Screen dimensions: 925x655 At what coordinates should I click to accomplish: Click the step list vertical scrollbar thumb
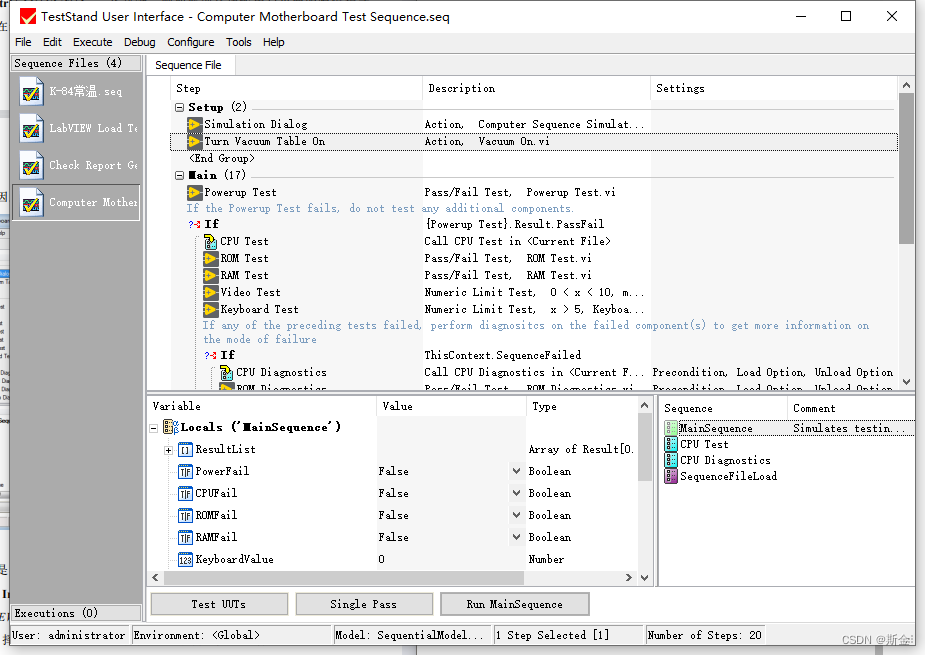pyautogui.click(x=906, y=169)
